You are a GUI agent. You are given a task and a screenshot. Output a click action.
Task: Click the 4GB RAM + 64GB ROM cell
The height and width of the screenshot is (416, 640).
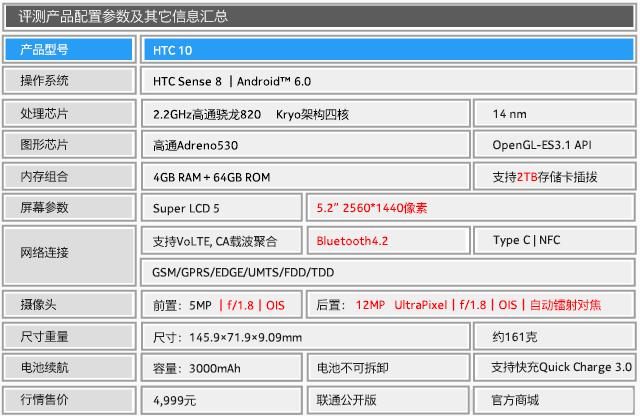click(303, 177)
